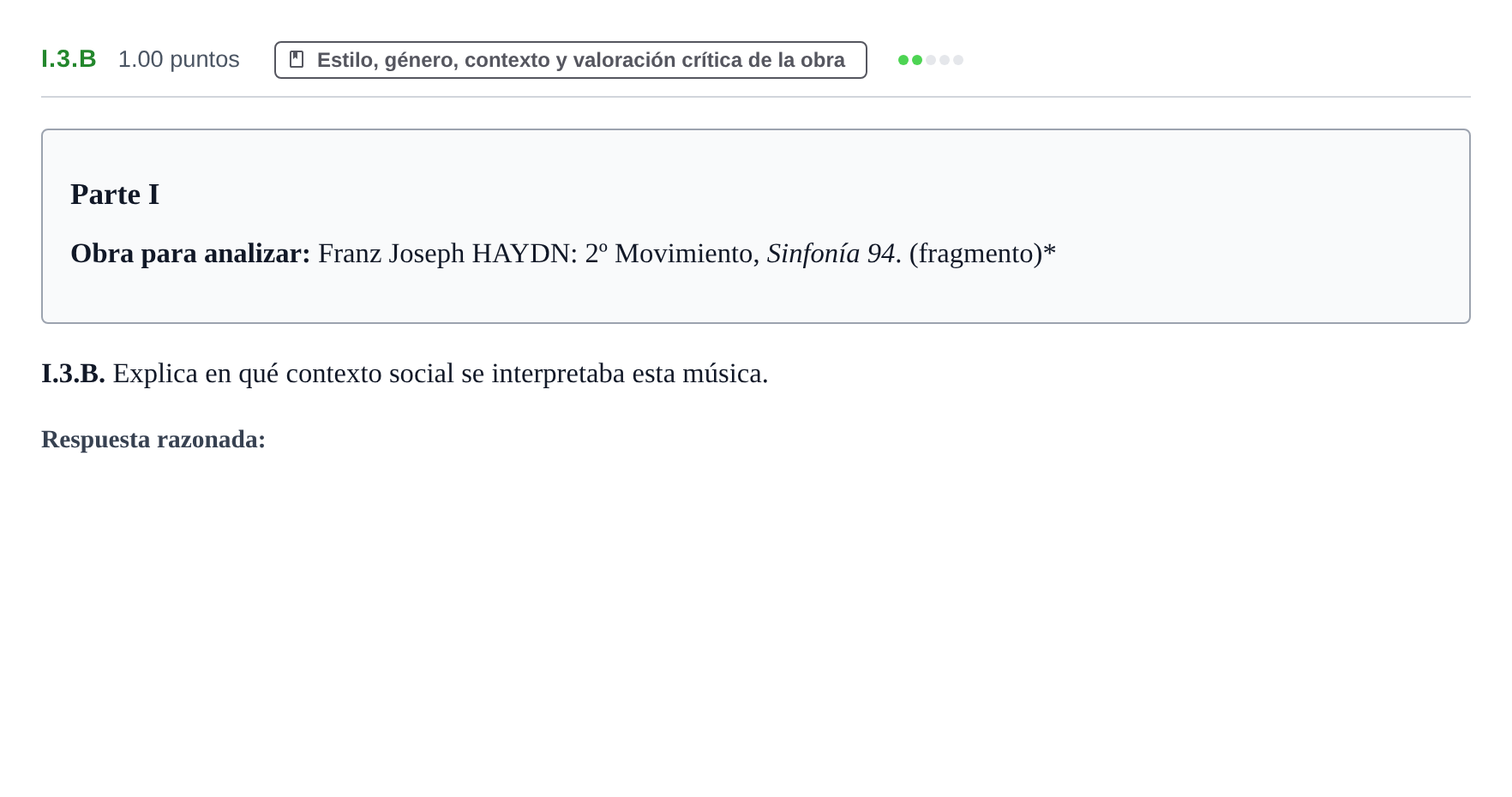Viewport: 1512px width, 797px height.
Task: Click the '1.00 puntos' score label
Action: pos(179,59)
